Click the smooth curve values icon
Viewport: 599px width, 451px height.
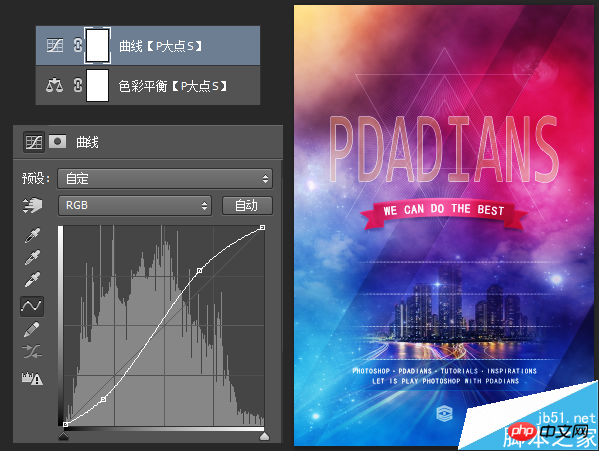(32, 352)
